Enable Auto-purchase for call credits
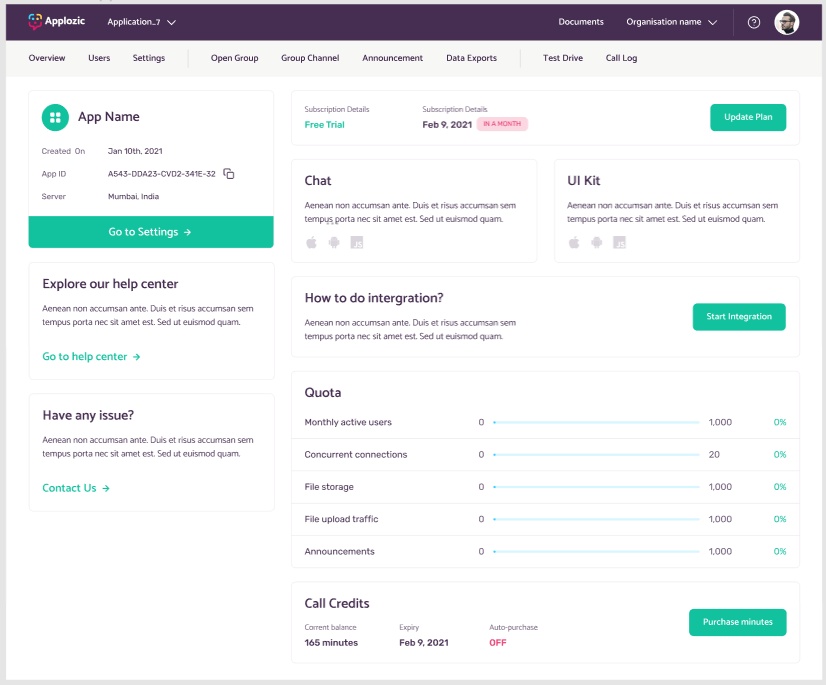This screenshot has height=685, width=826. coord(498,643)
